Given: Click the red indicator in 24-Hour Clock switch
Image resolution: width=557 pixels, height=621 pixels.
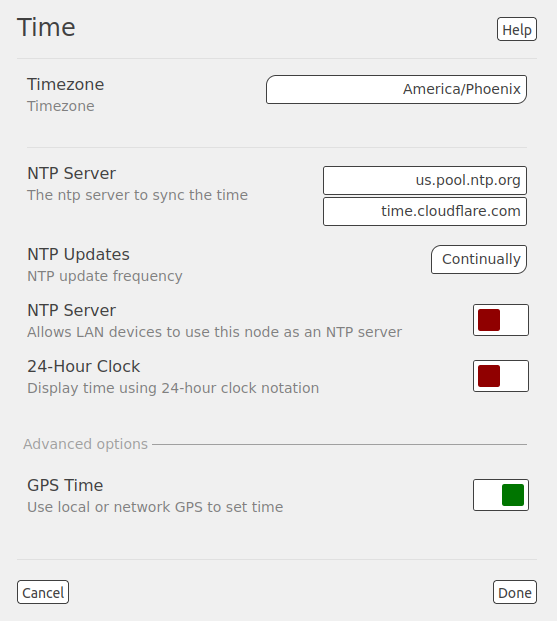Looking at the screenshot, I should point(489,376).
